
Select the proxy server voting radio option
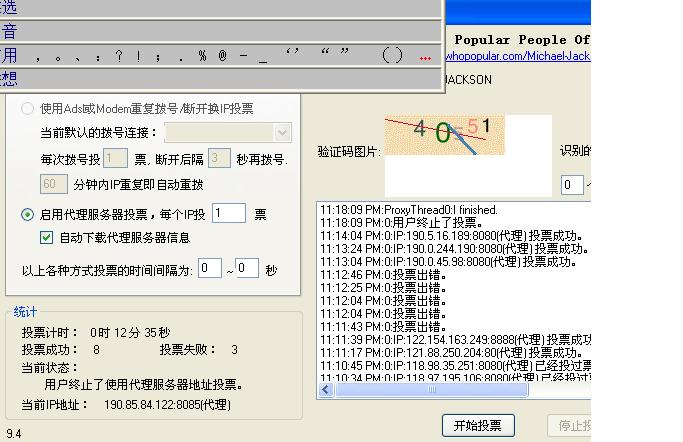(28, 214)
